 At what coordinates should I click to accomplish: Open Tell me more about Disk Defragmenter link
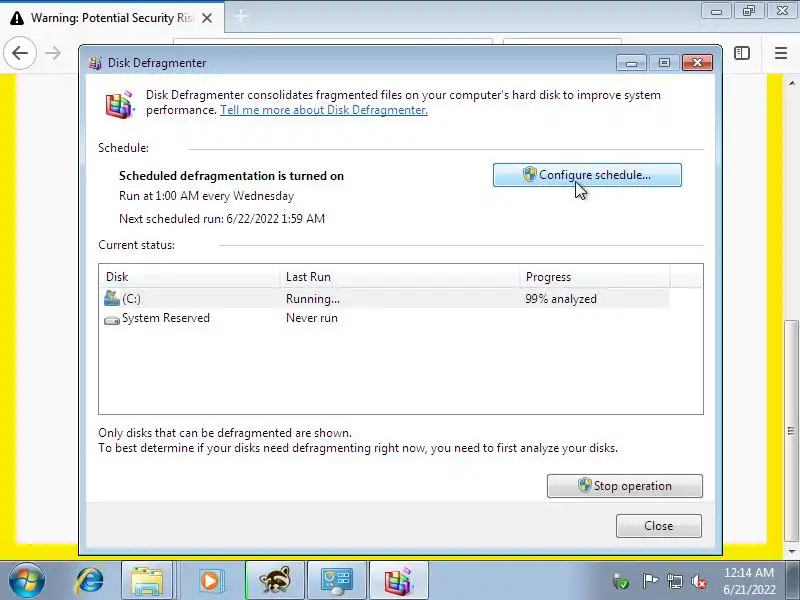coord(323,110)
